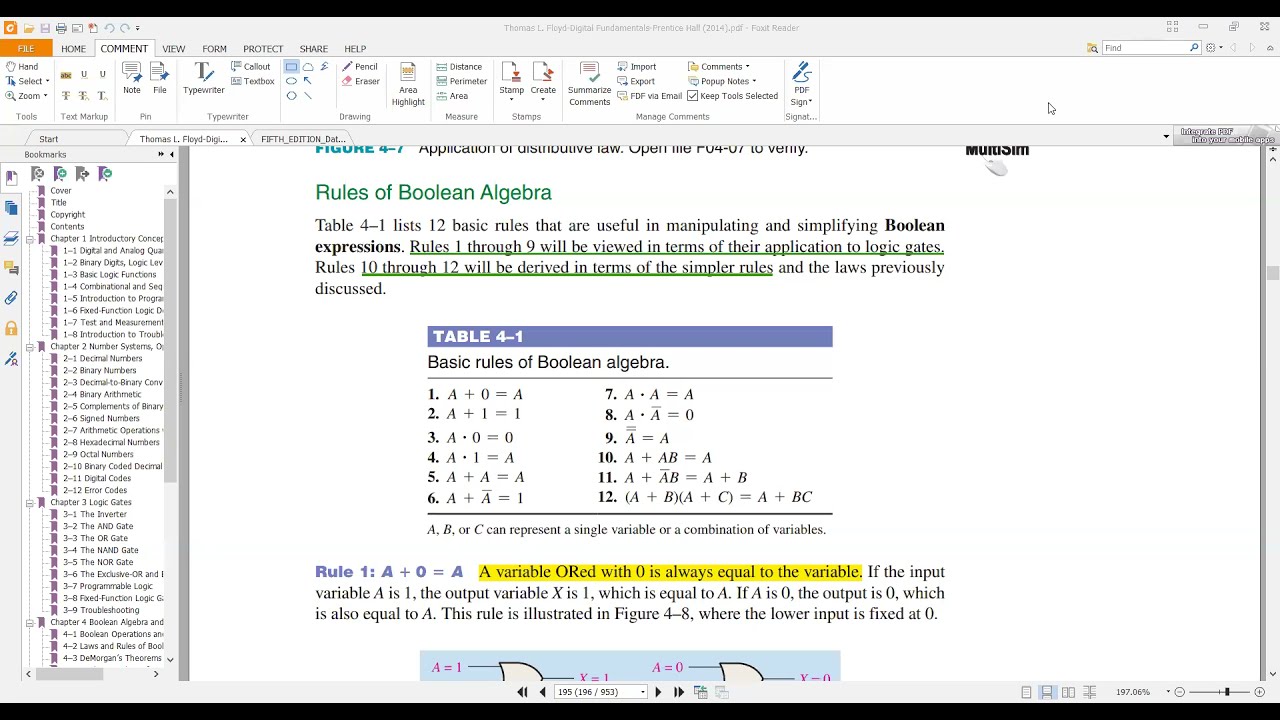Select the Eraser tool

(x=360, y=82)
